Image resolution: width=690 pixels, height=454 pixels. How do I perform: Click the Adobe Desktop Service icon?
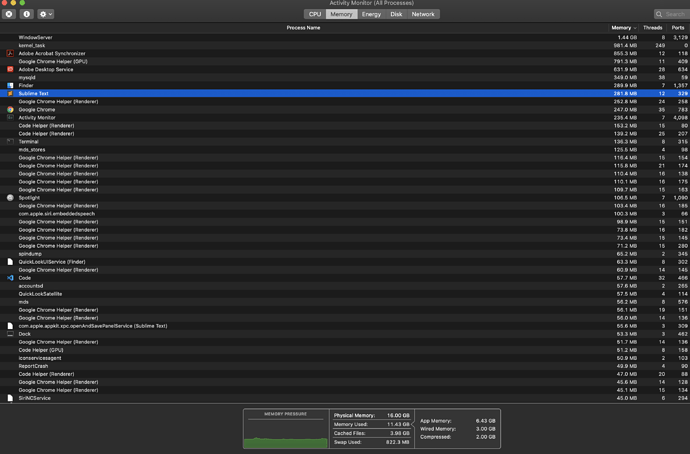pyautogui.click(x=10, y=70)
